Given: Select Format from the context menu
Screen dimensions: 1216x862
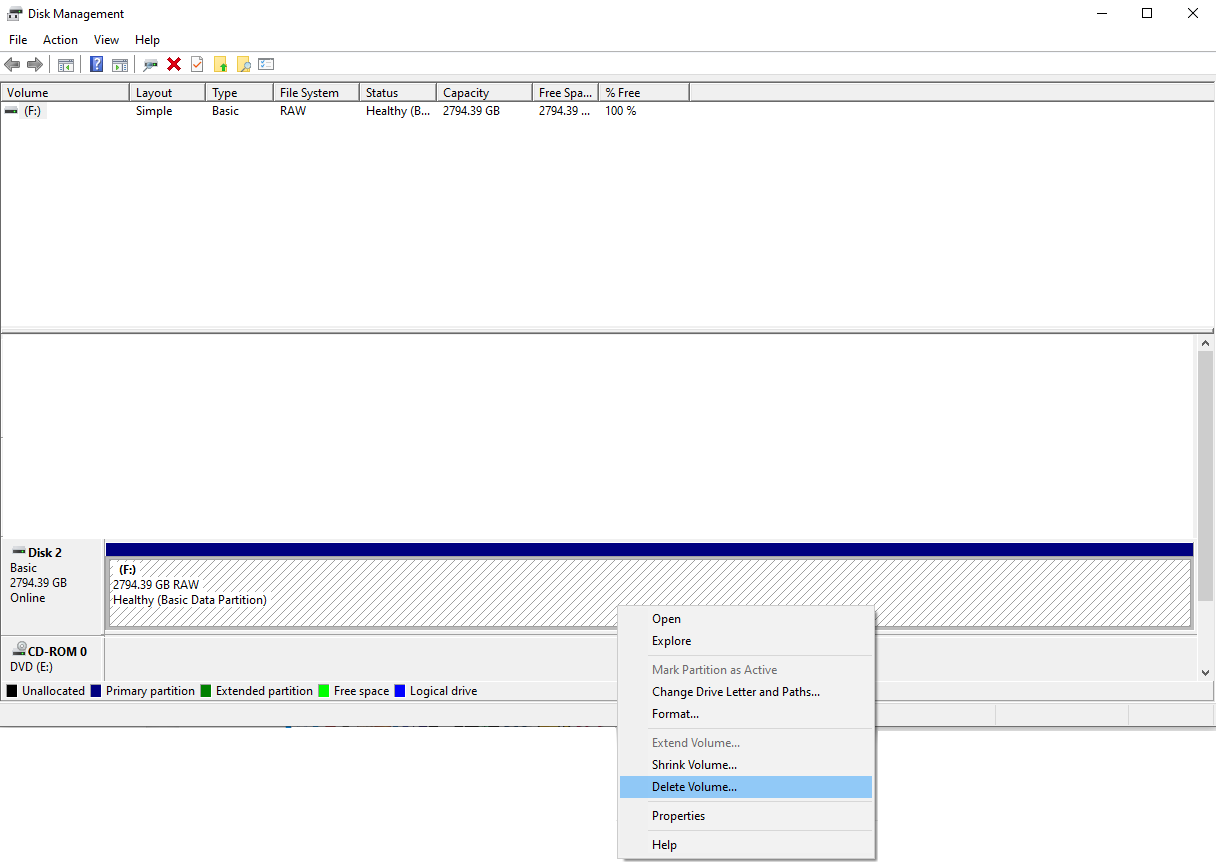Looking at the screenshot, I should point(675,713).
